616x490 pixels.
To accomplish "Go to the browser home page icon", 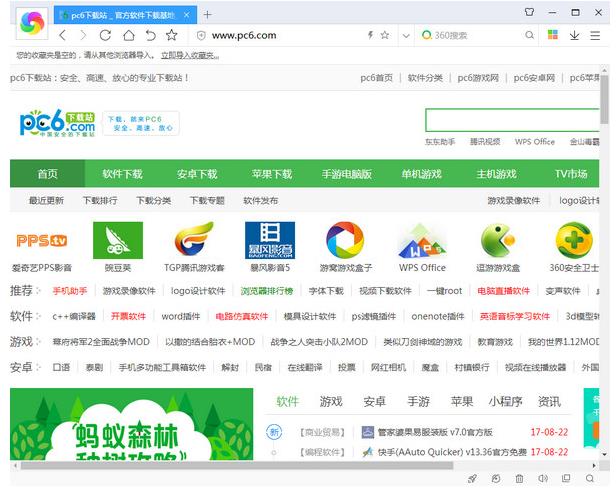I will 127,35.
